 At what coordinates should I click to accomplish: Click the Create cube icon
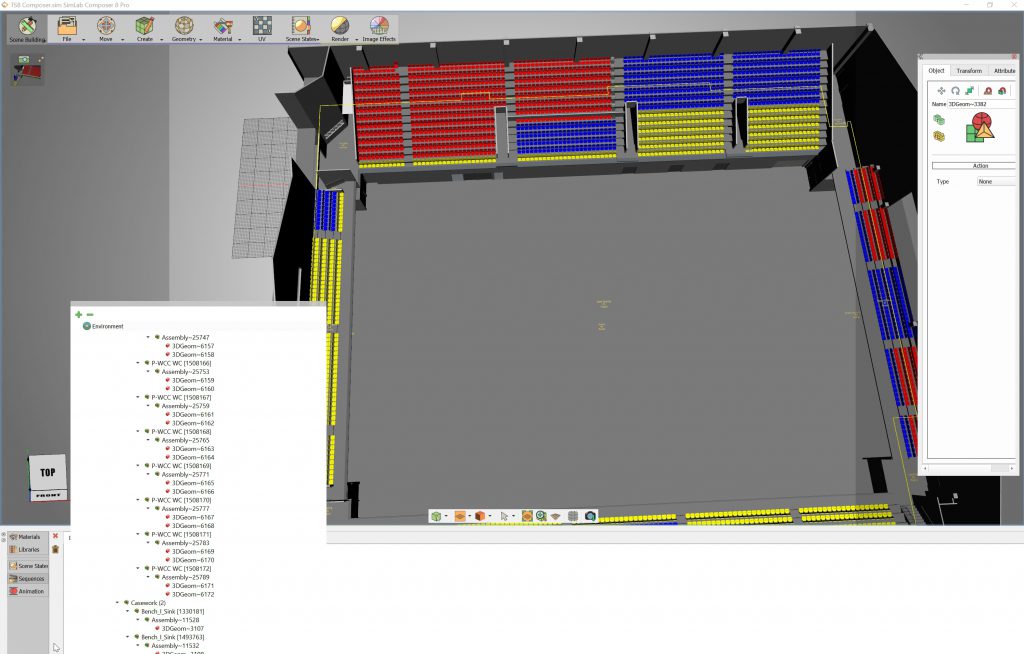coord(145,26)
